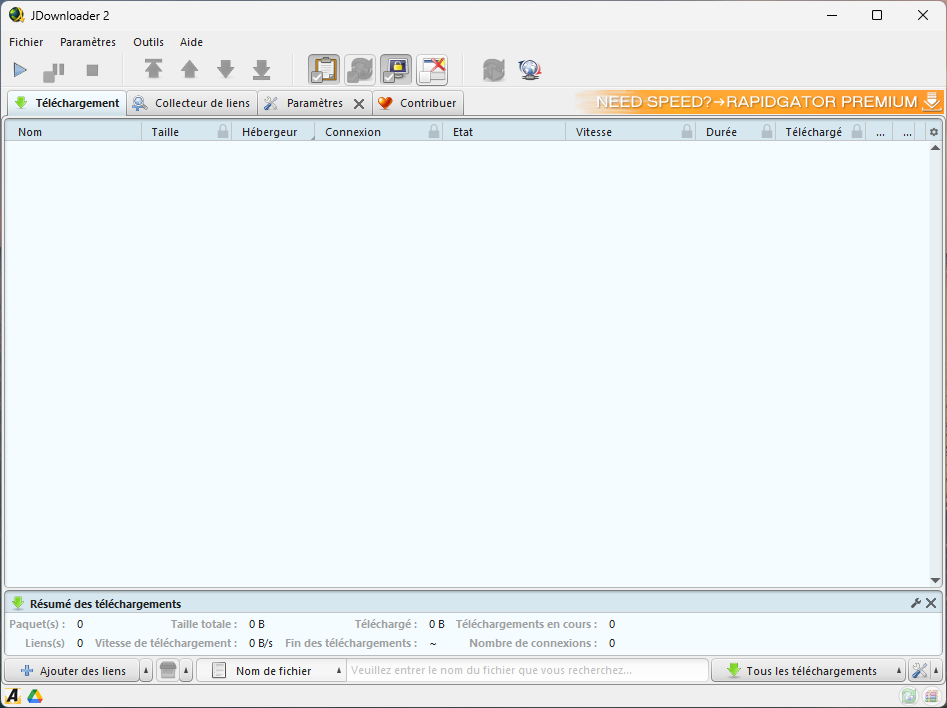Open the Outils menu
Image resolution: width=947 pixels, height=708 pixels.
pos(149,42)
